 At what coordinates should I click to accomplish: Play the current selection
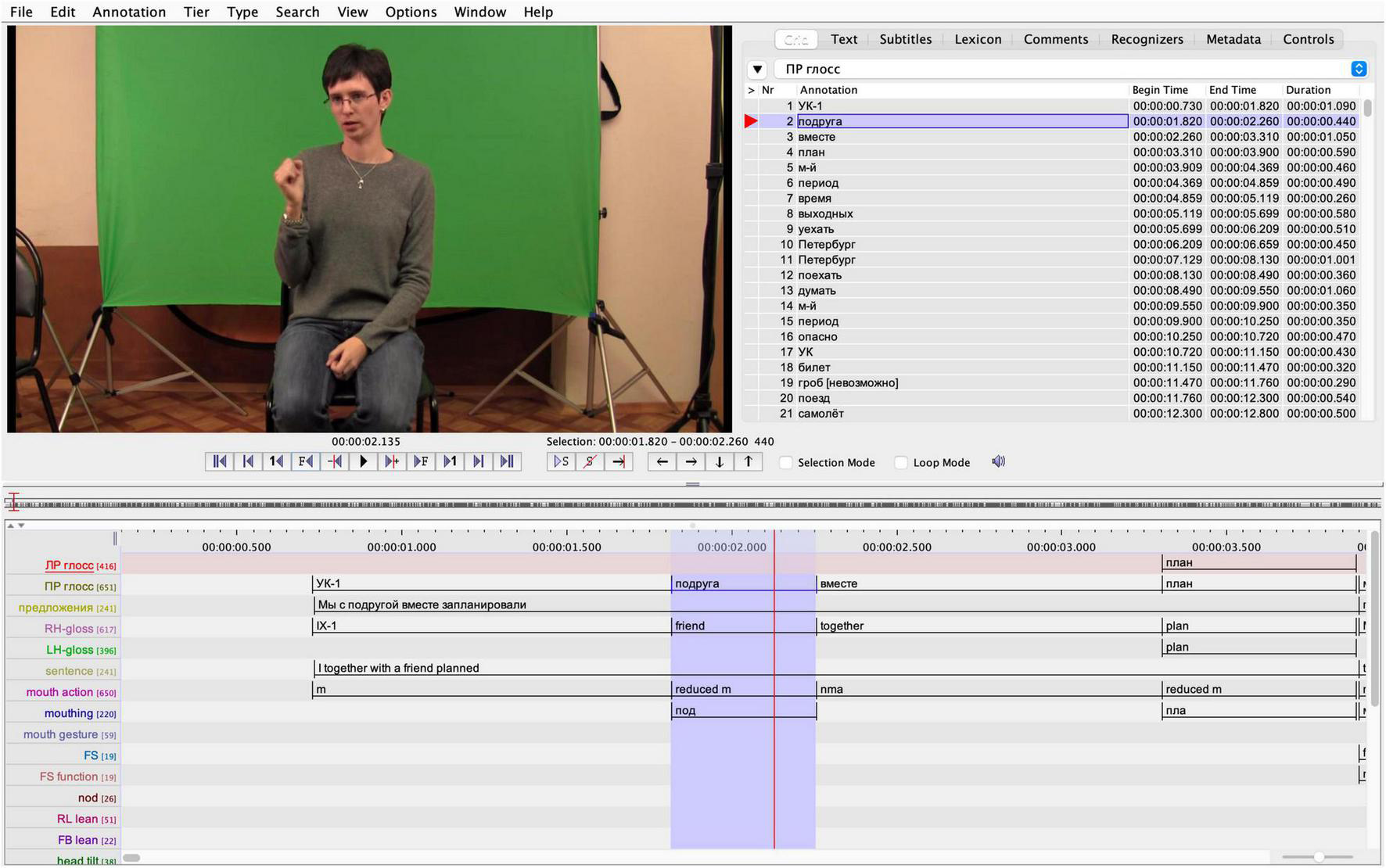[x=561, y=461]
